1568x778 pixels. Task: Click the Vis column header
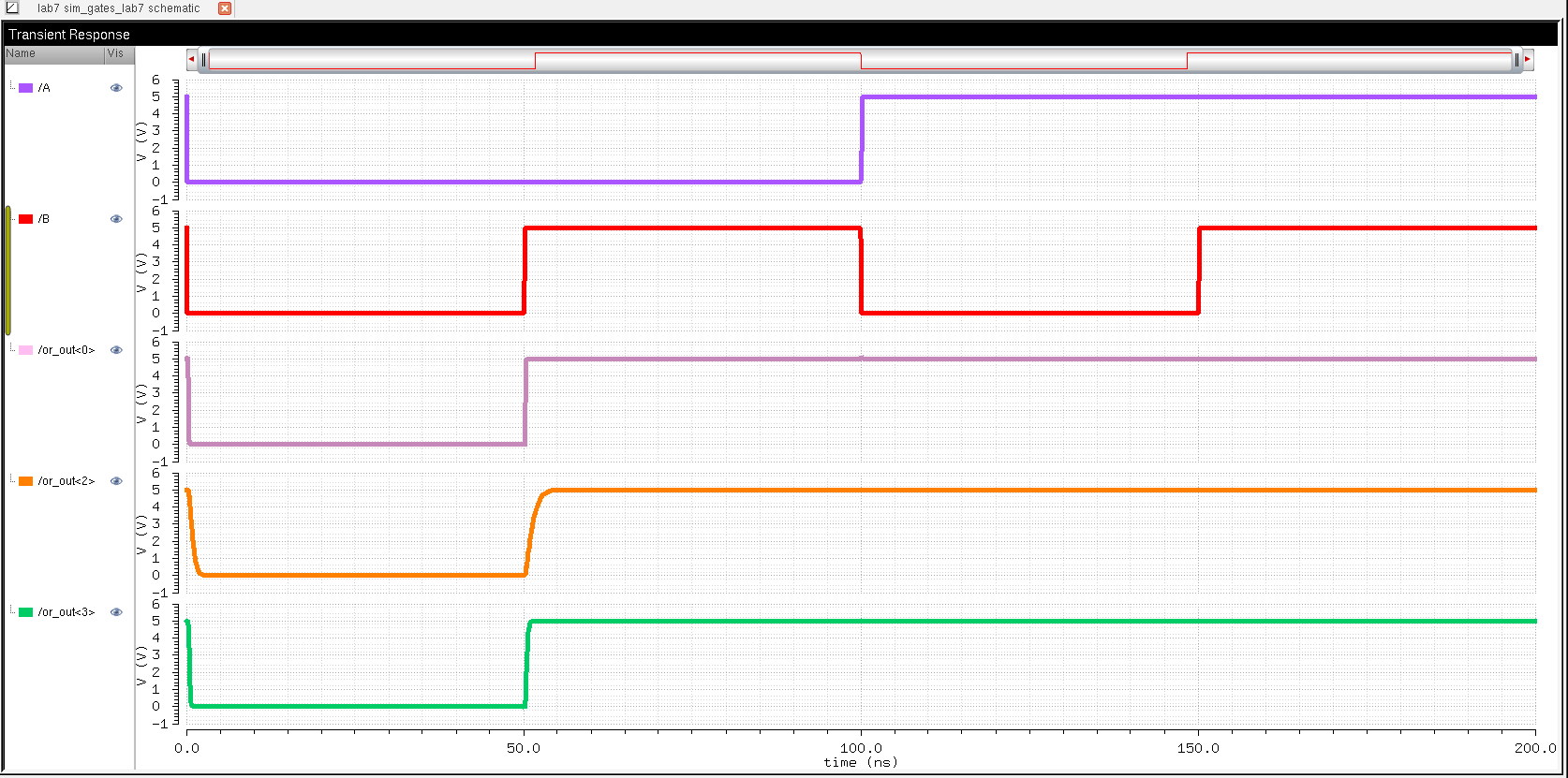(x=119, y=54)
